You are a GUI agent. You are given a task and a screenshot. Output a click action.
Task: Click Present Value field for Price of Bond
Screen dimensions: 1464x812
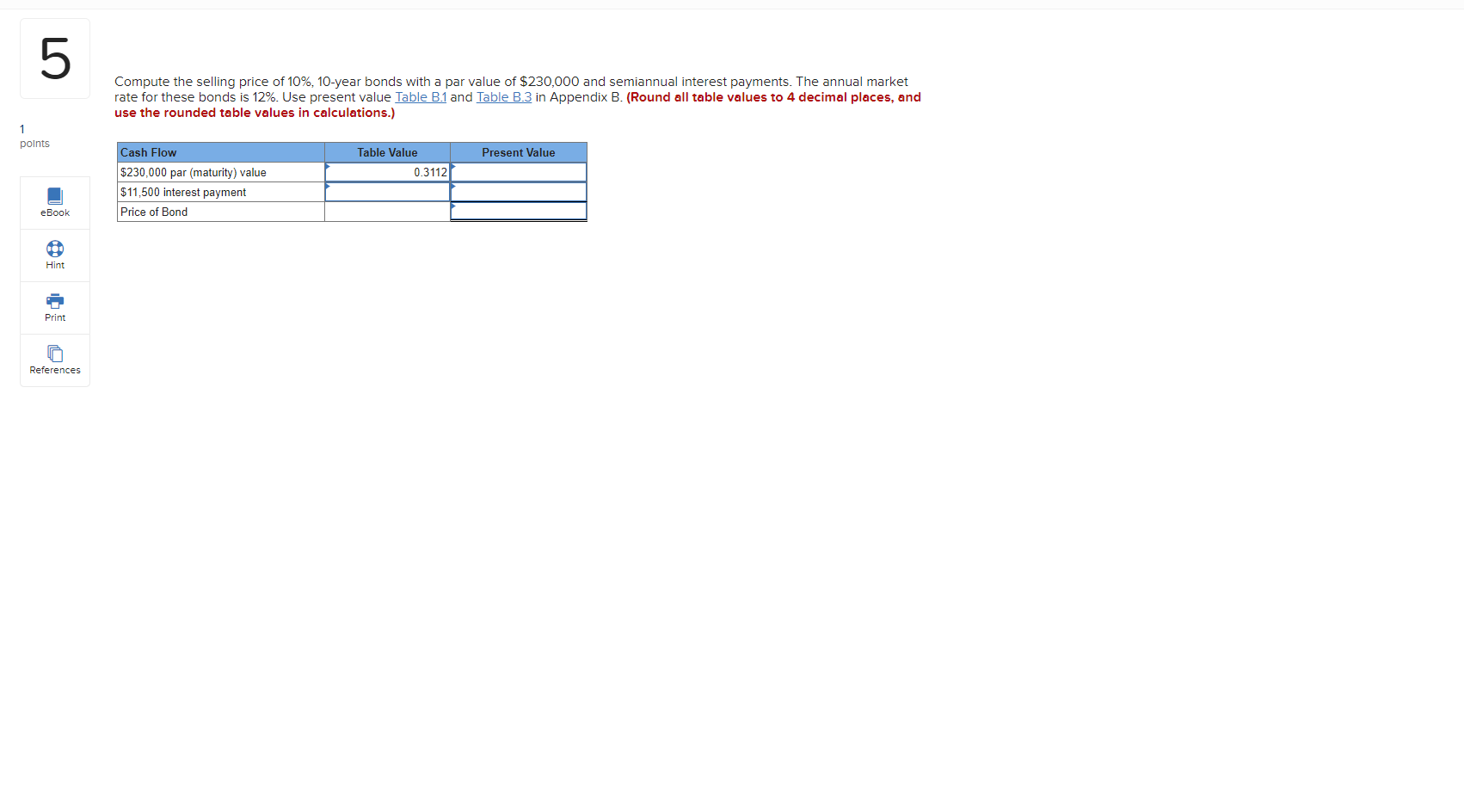(518, 212)
